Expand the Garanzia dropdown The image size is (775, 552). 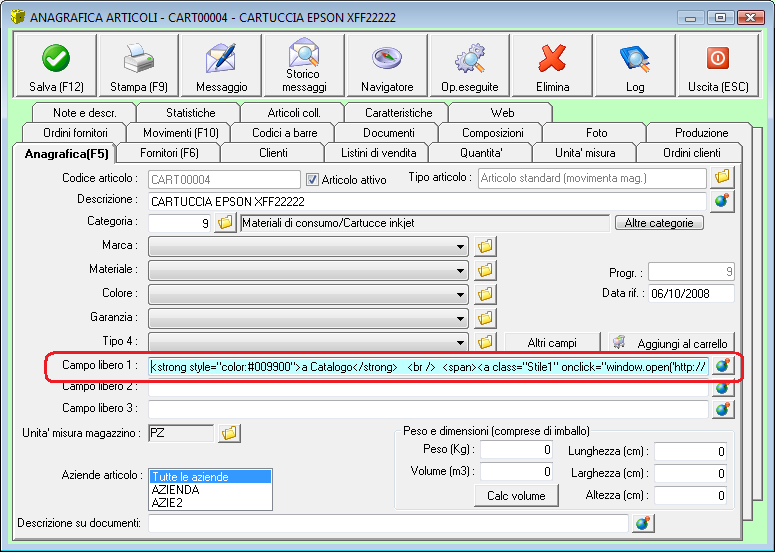460,318
